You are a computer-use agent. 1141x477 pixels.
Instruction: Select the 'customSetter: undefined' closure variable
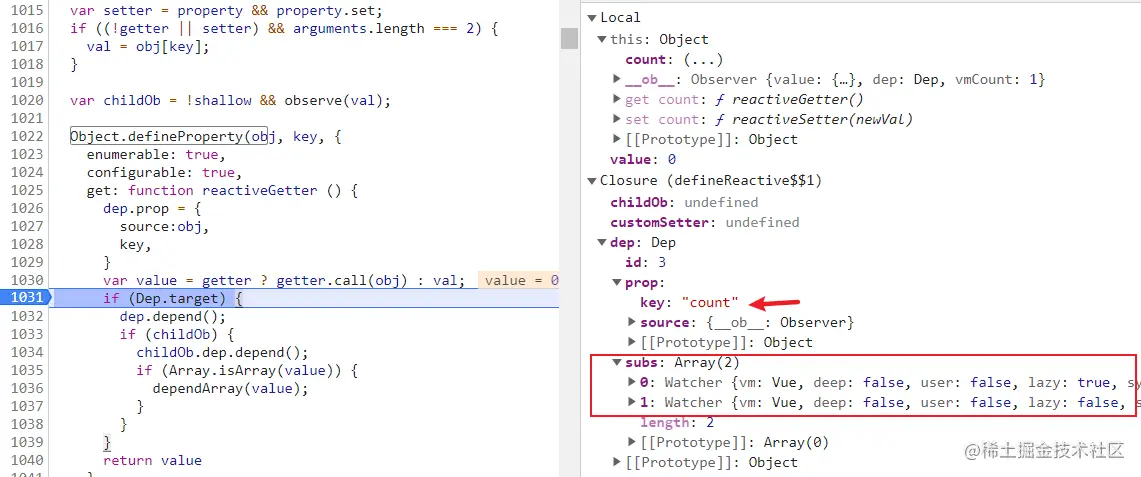[704, 223]
